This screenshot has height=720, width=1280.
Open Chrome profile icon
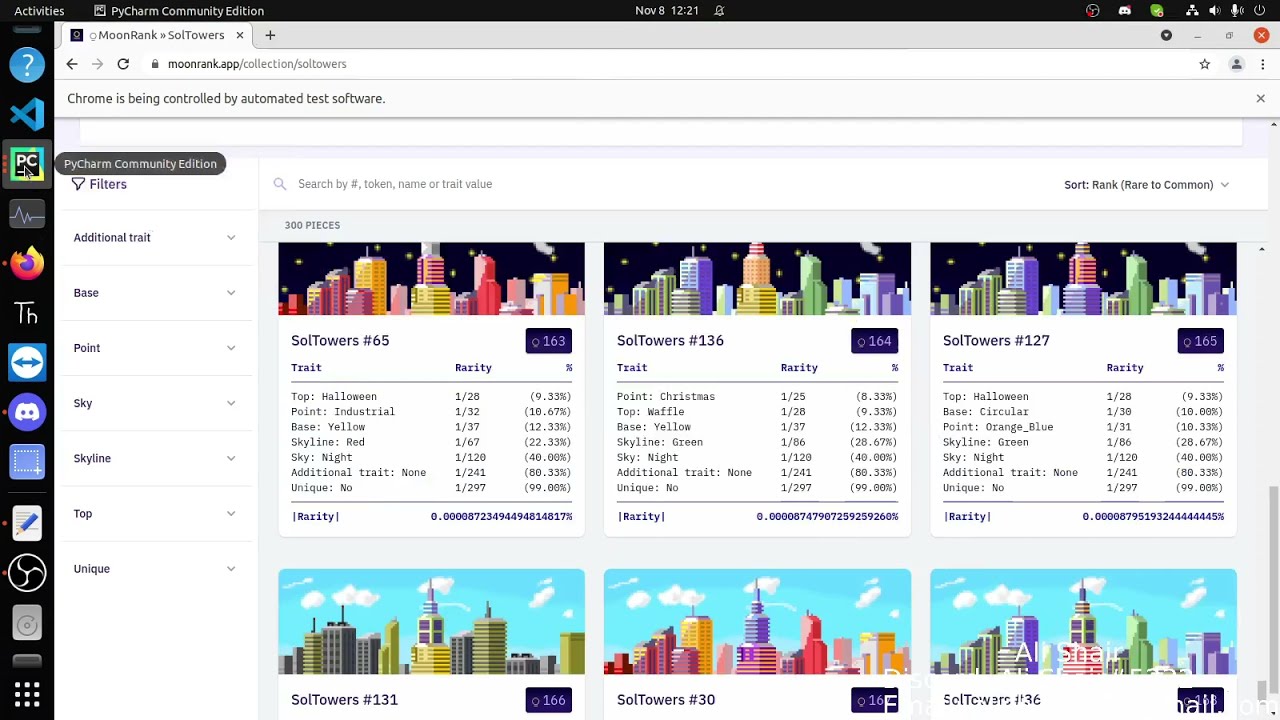(1237, 64)
